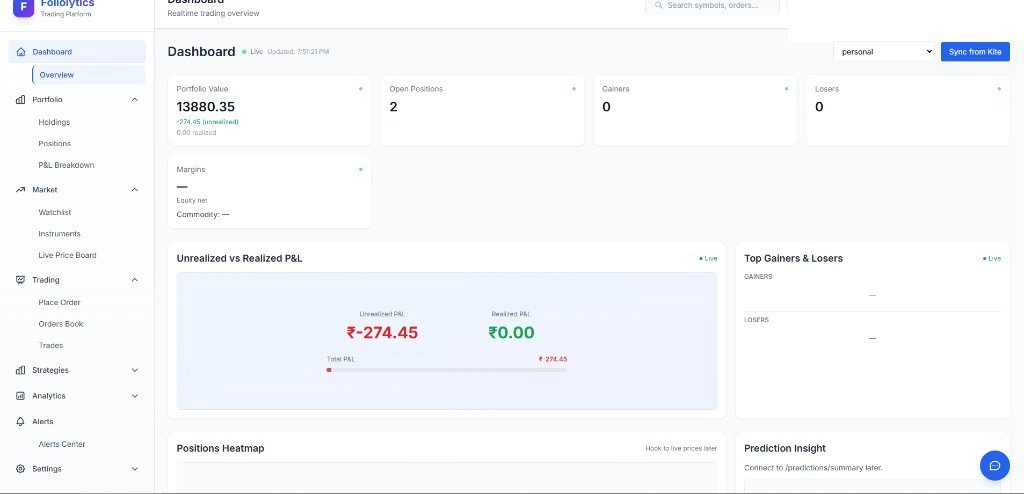The image size is (1024, 494).
Task: Click the Settings gear icon
Action: click(20, 469)
